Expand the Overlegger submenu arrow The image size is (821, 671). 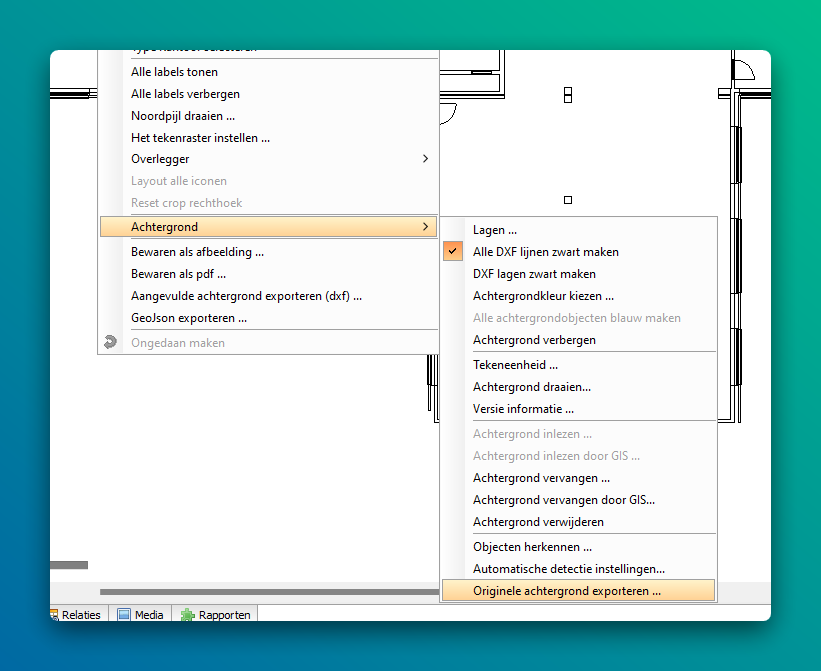click(425, 159)
